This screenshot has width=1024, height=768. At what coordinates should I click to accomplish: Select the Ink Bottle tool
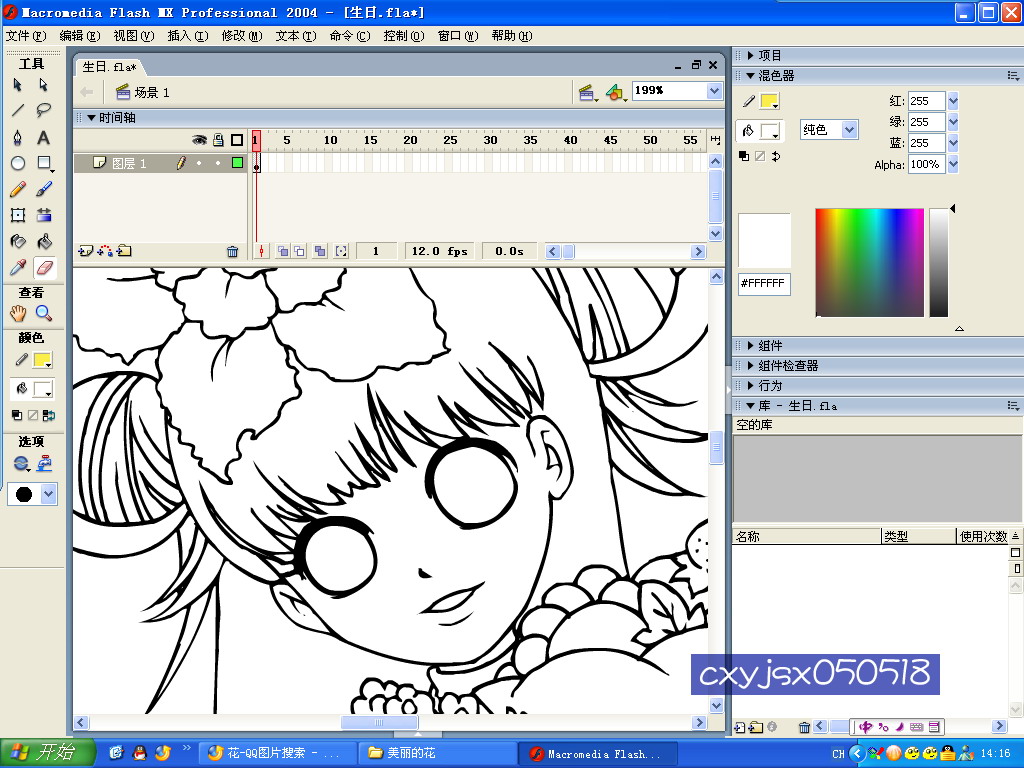point(18,242)
